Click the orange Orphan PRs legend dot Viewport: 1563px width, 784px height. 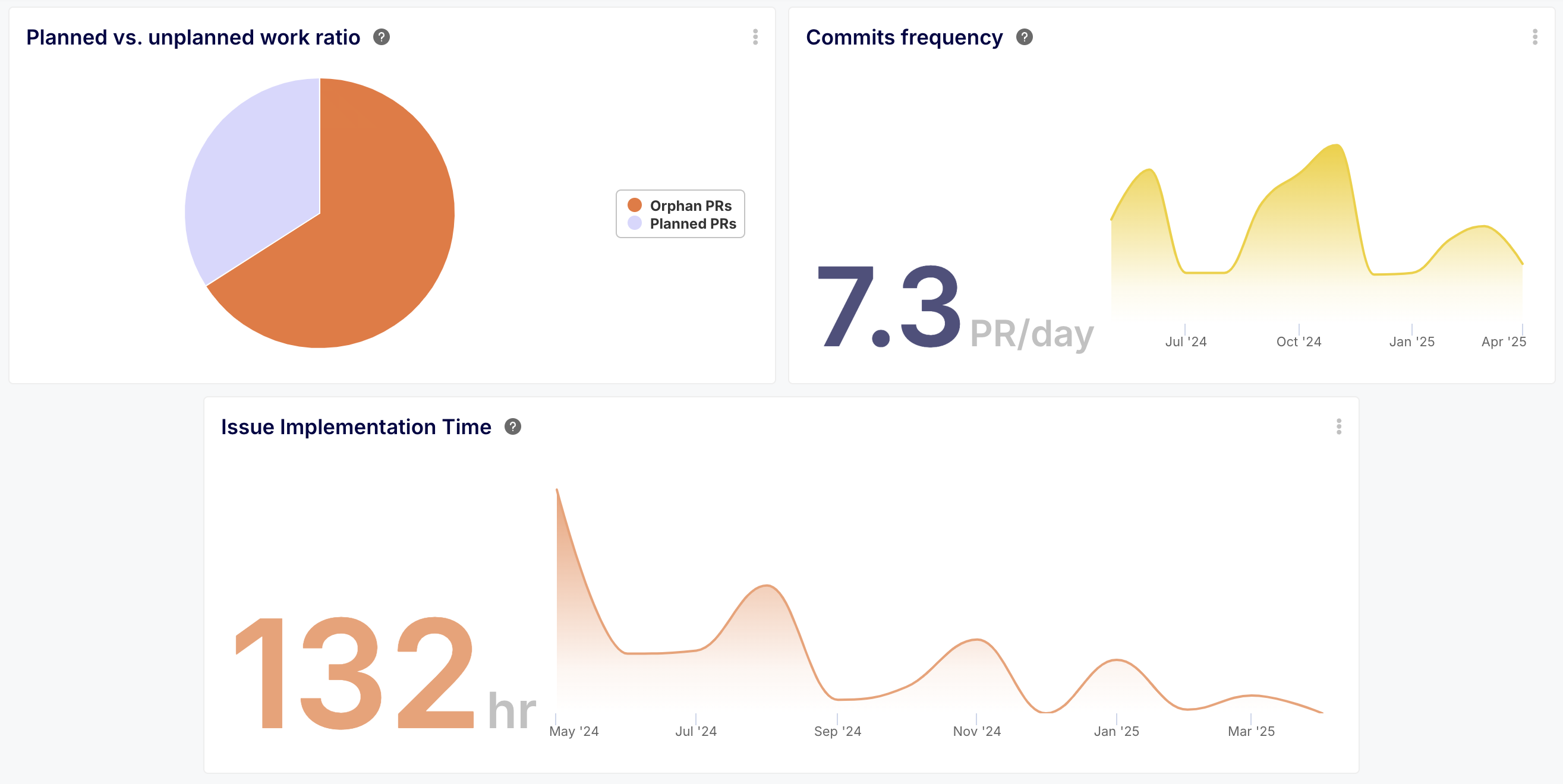(x=635, y=205)
